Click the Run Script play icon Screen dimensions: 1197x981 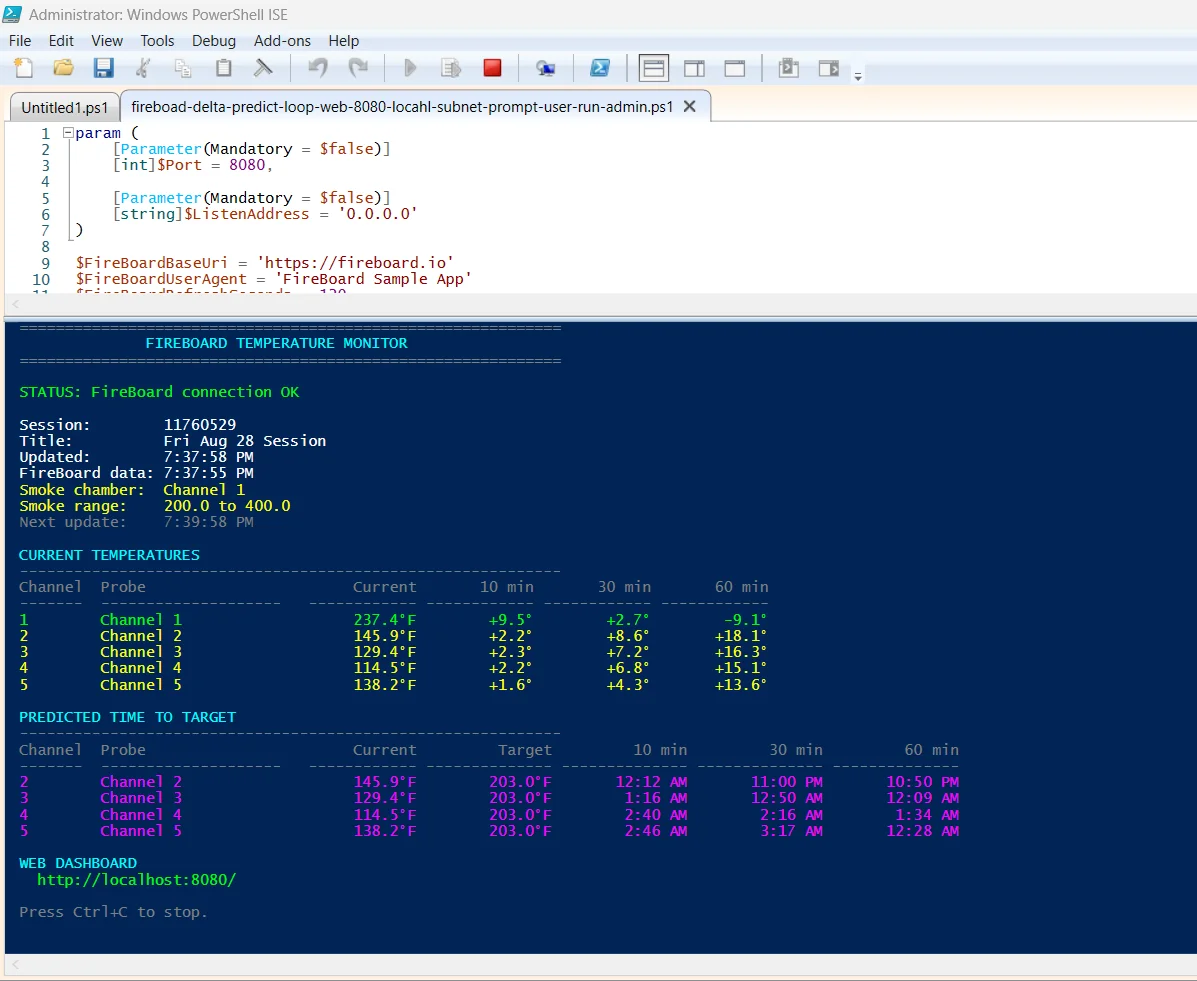(410, 68)
